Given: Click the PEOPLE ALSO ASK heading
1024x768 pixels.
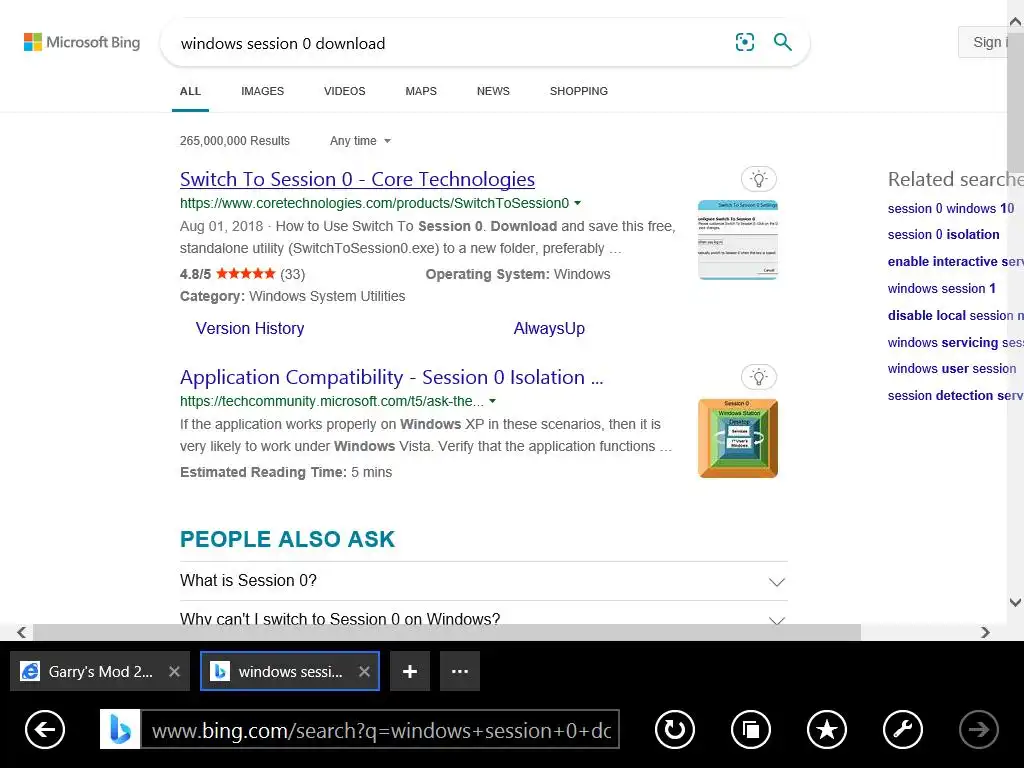Looking at the screenshot, I should 287,539.
